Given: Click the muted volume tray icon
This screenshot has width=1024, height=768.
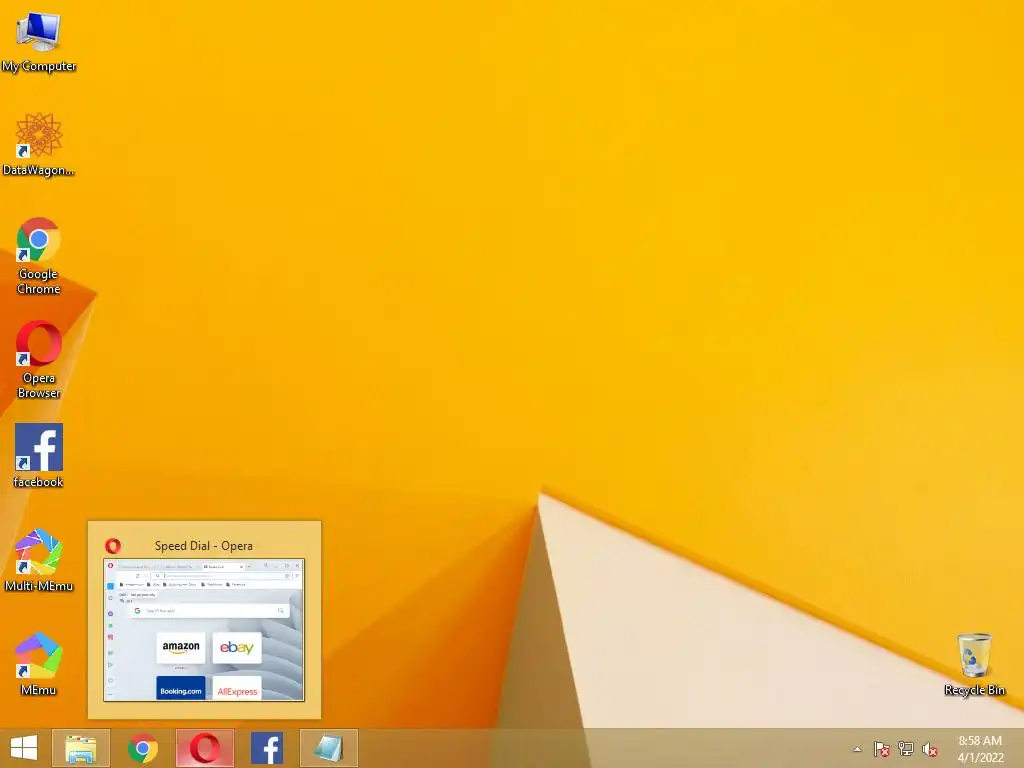Looking at the screenshot, I should [x=930, y=749].
